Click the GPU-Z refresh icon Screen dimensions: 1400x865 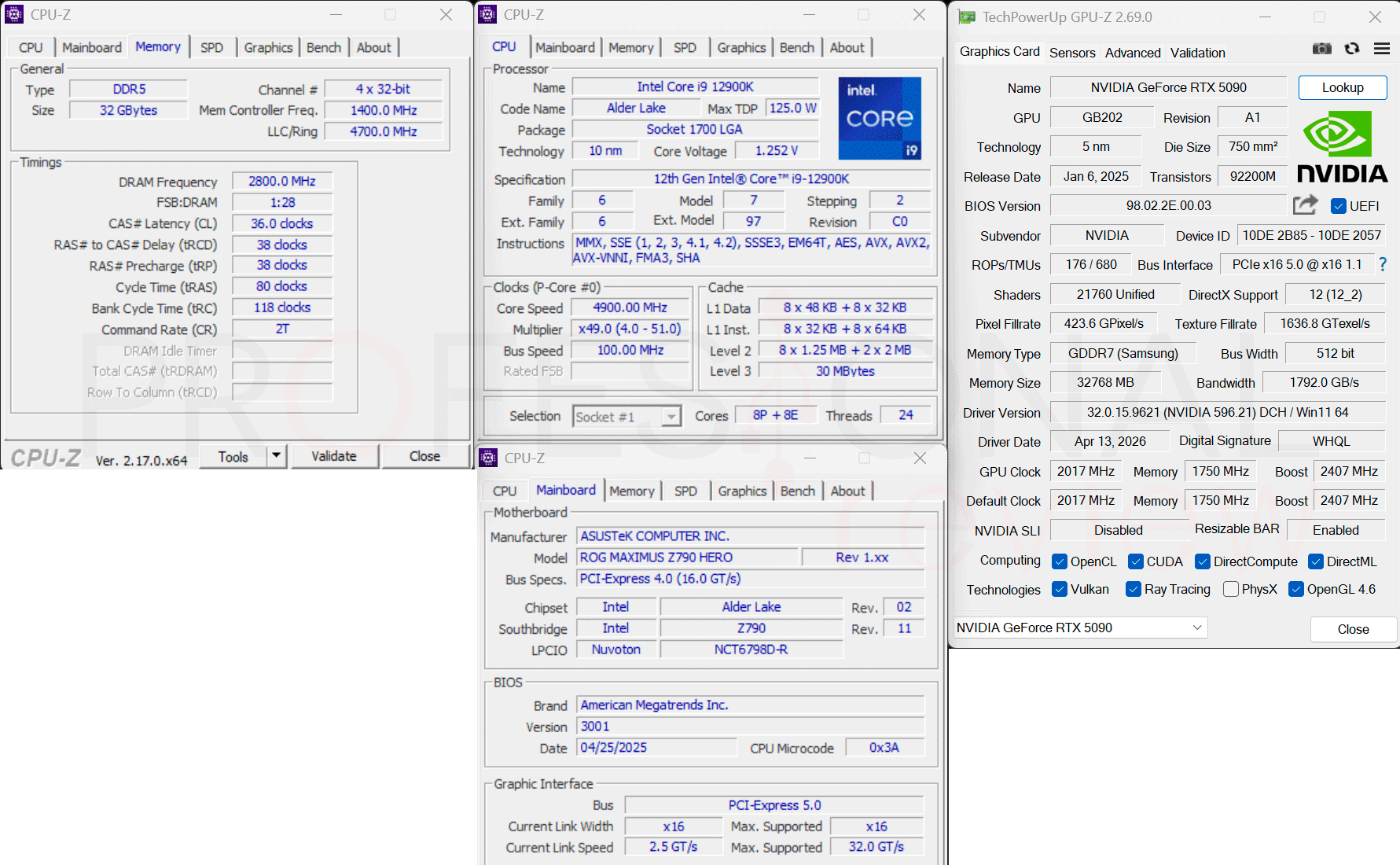tap(1352, 49)
